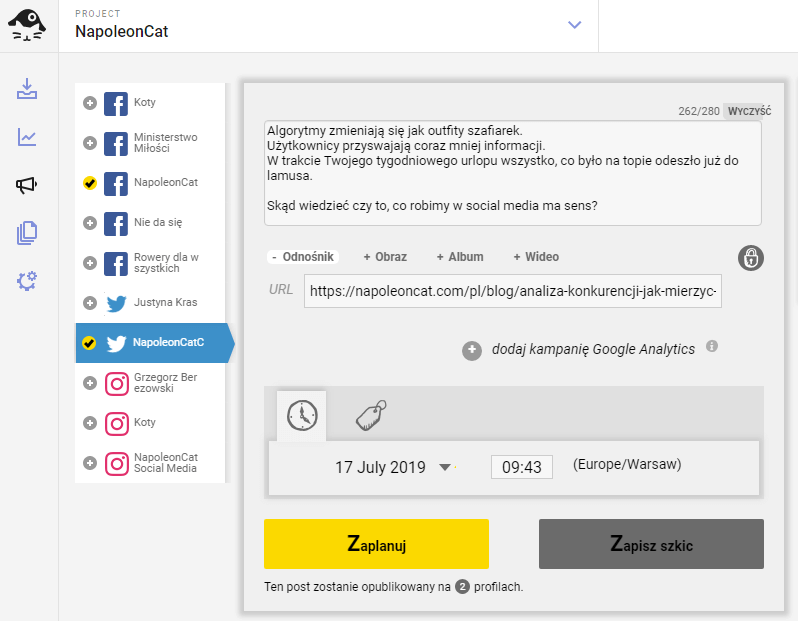
Task: Choose the + Wideo attachment option
Action: pos(536,257)
